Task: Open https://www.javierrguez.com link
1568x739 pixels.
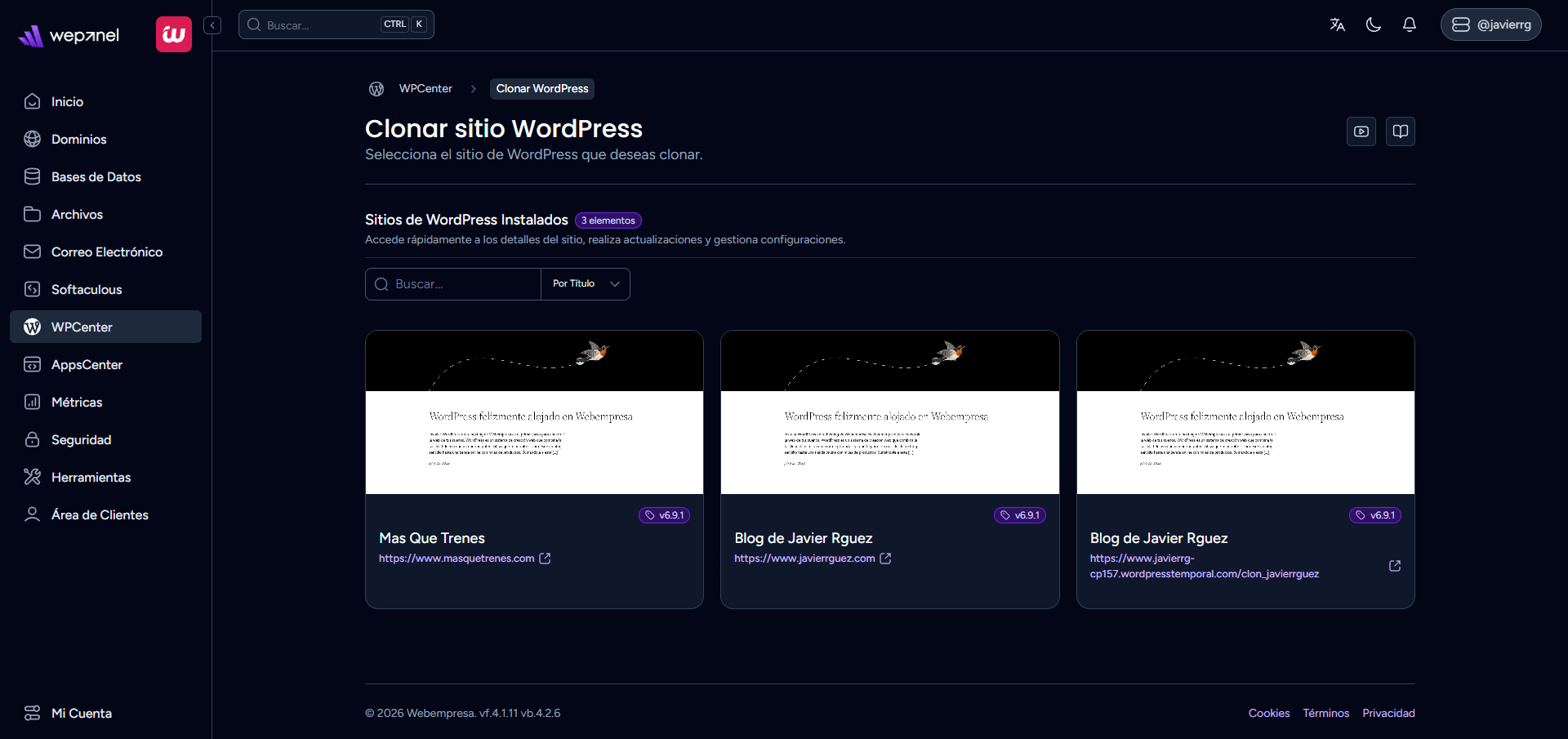Action: pos(804,559)
